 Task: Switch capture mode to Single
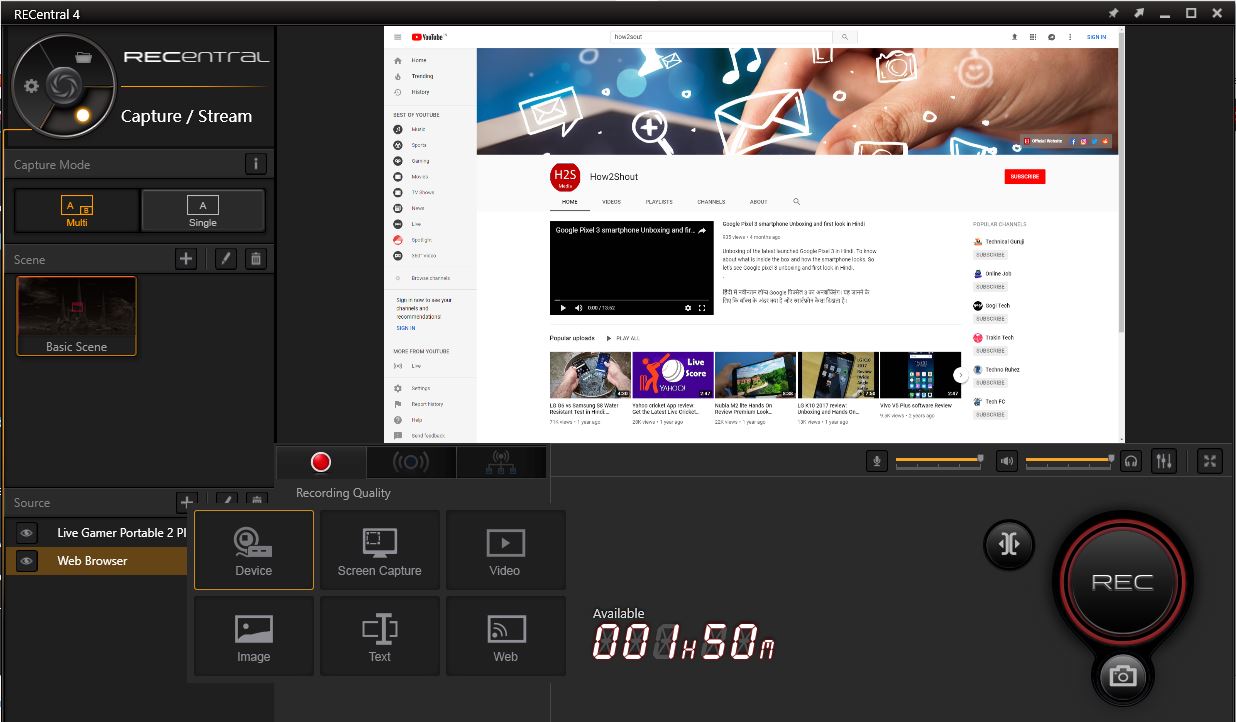click(203, 211)
